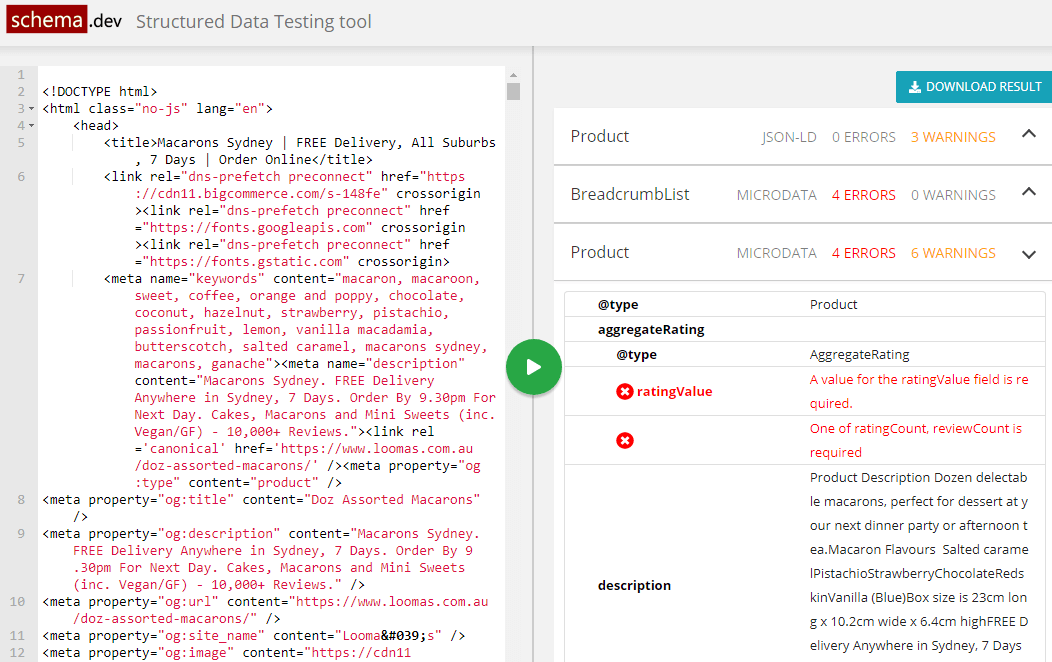
Task: Click the 'AggregateRating' type value
Action: [859, 354]
